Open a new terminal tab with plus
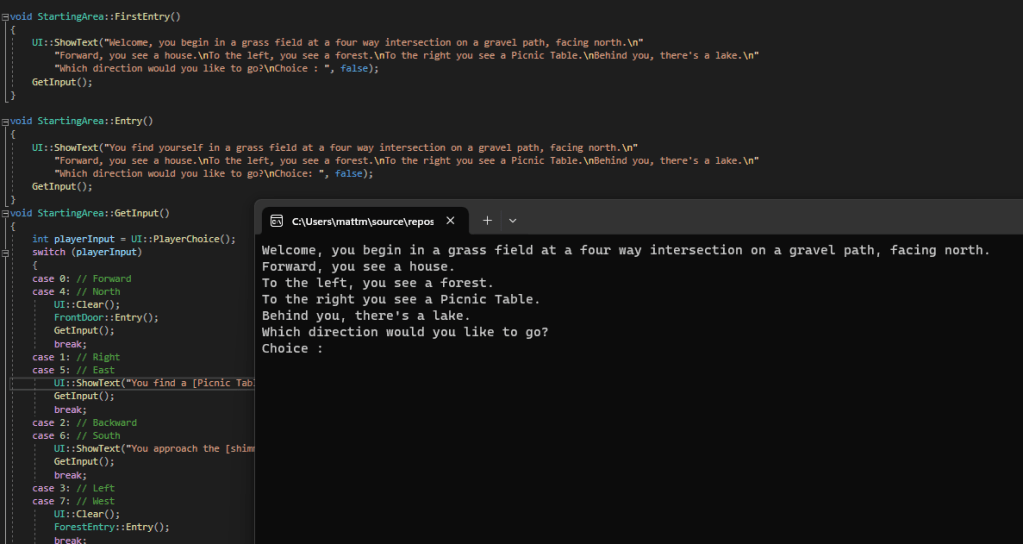1023x544 pixels. [x=487, y=220]
